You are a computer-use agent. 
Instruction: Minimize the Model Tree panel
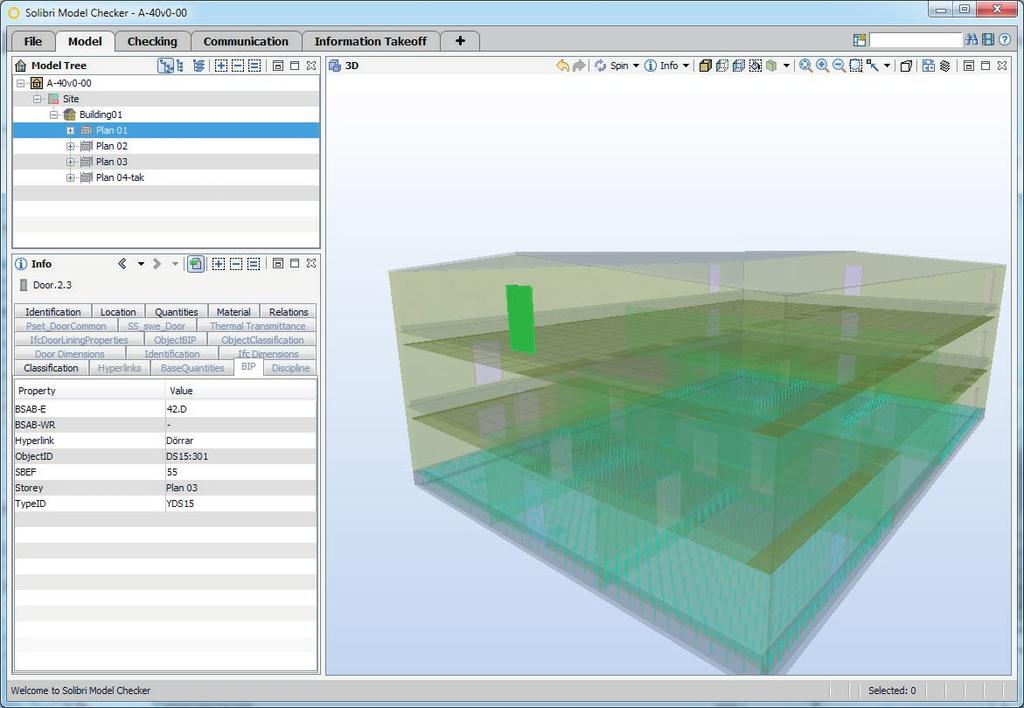pos(278,65)
